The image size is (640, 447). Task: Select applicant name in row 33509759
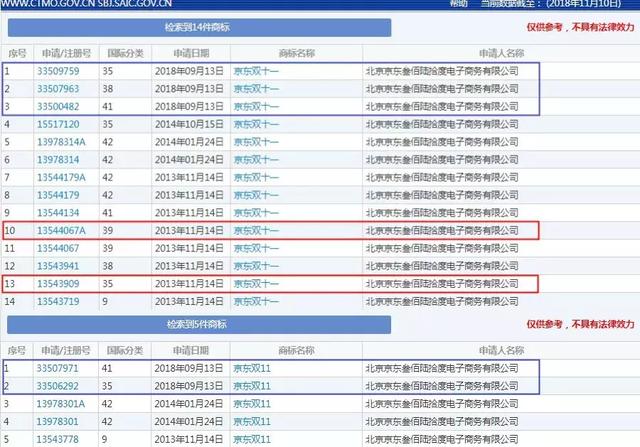point(442,71)
